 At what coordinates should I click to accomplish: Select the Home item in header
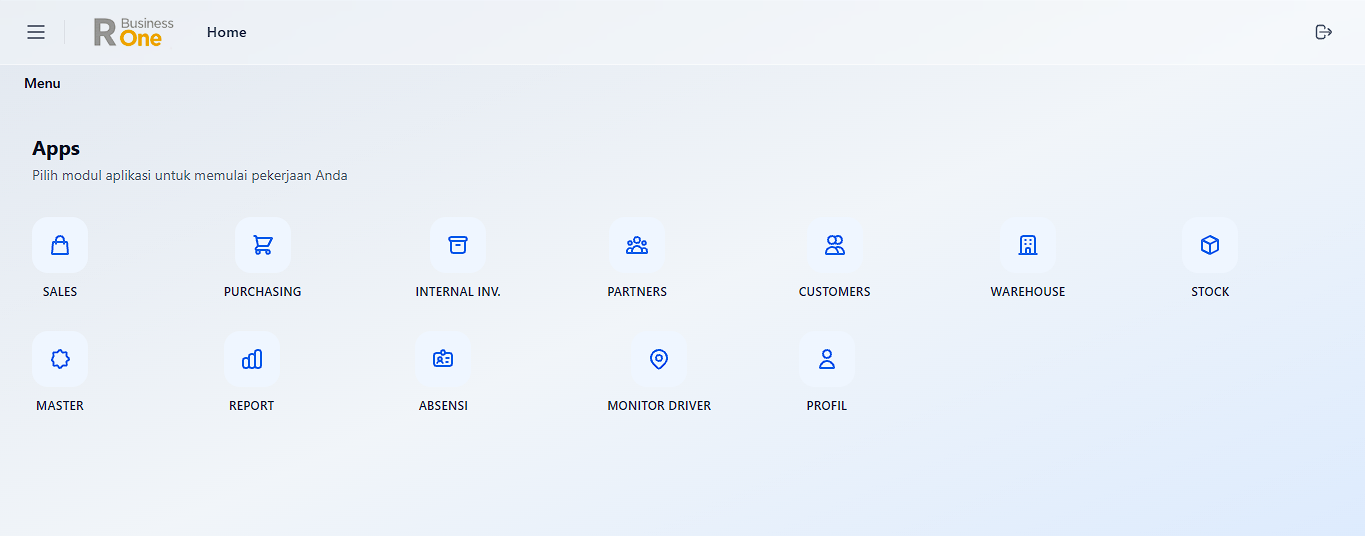pyautogui.click(x=227, y=32)
